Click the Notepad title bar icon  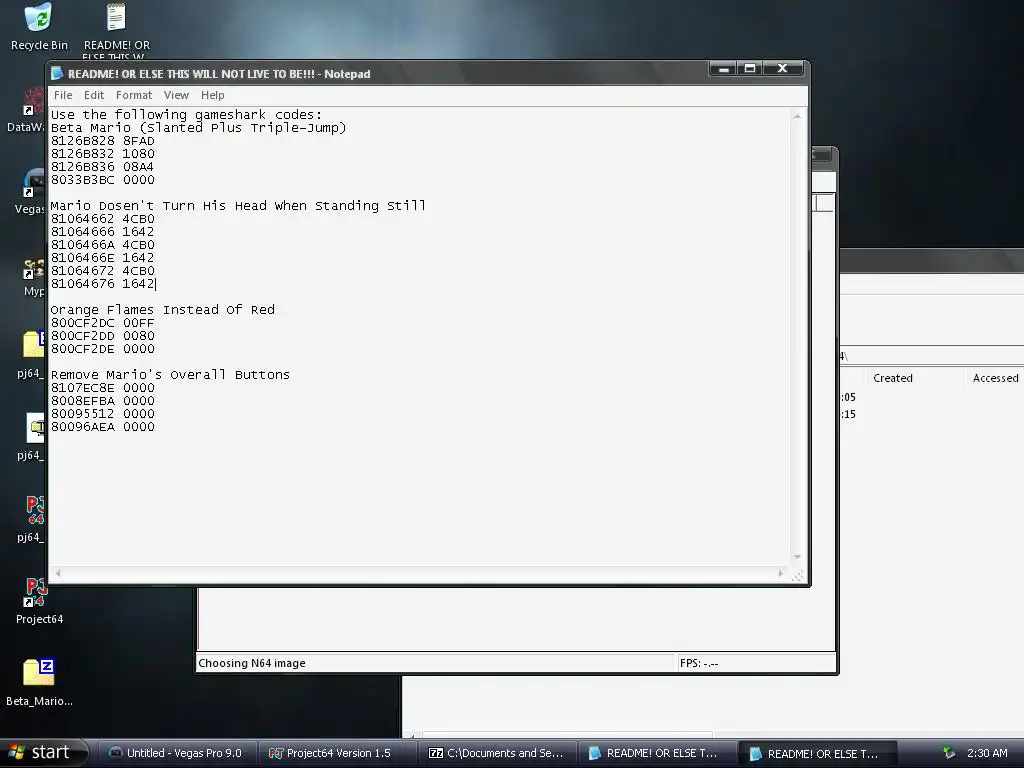point(57,73)
